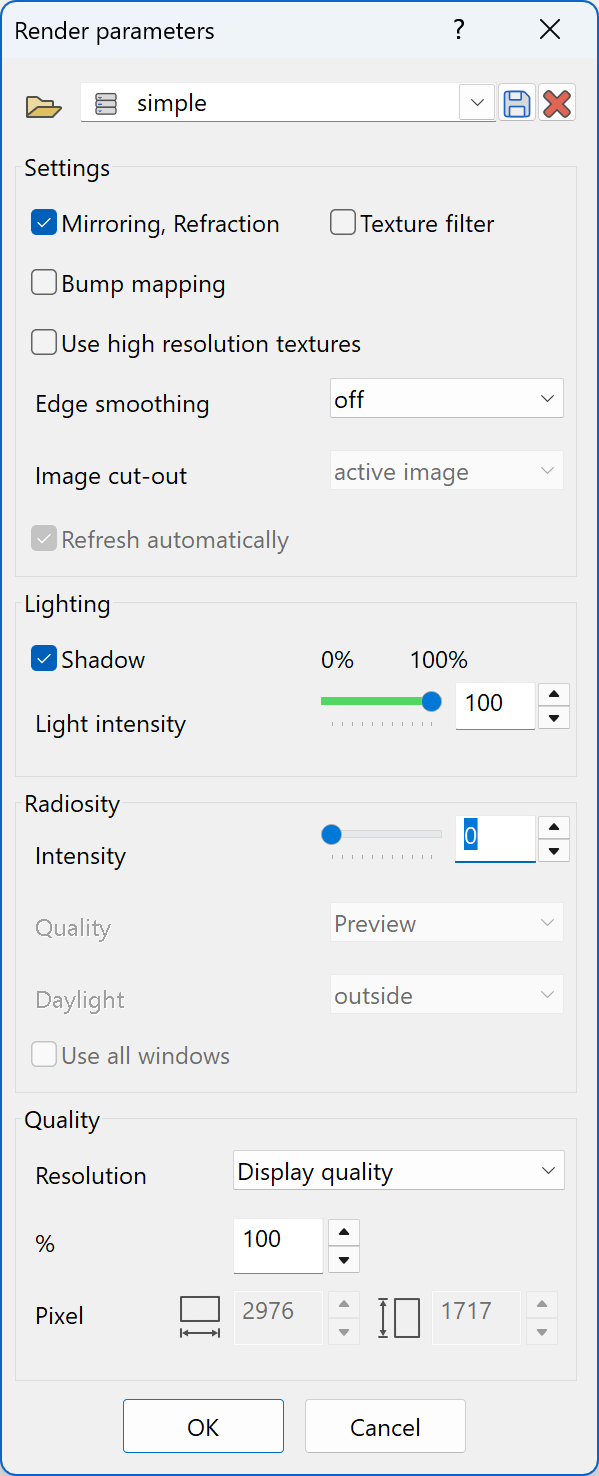Open the Edge smoothing dropdown
This screenshot has width=599, height=1476.
pyautogui.click(x=446, y=398)
